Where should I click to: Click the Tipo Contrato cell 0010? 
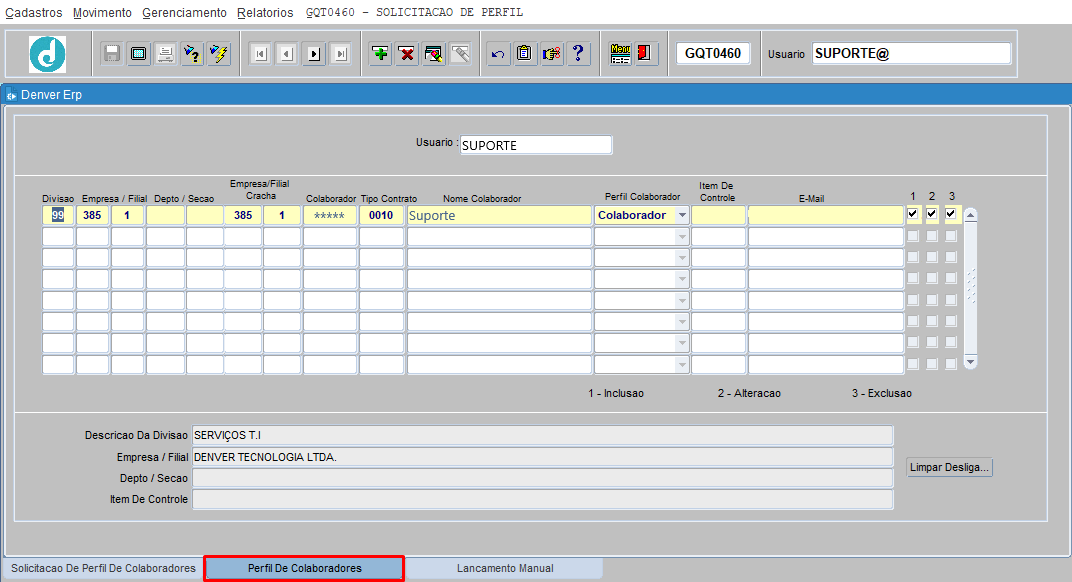tap(381, 215)
